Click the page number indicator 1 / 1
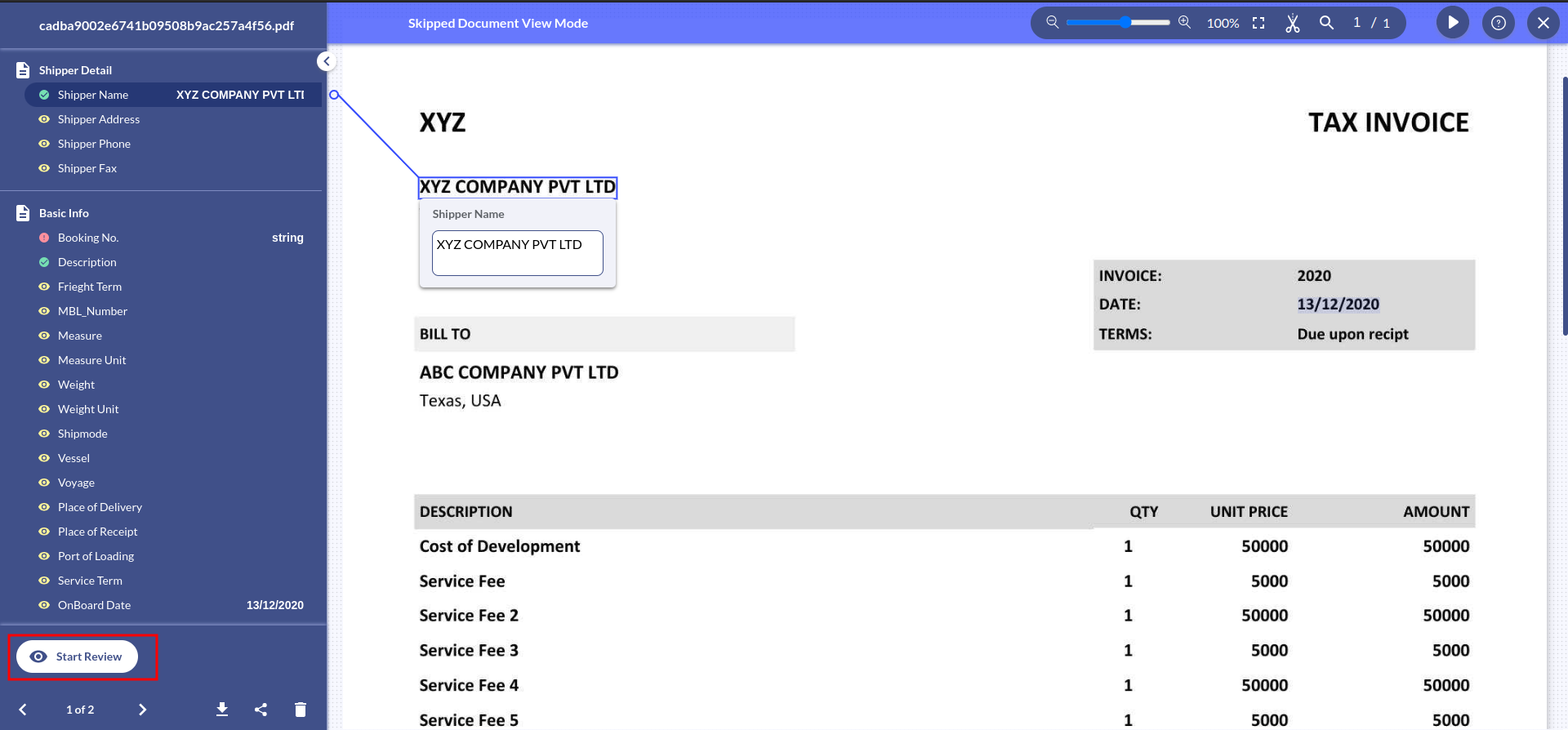Image resolution: width=1568 pixels, height=730 pixels. tap(1371, 23)
